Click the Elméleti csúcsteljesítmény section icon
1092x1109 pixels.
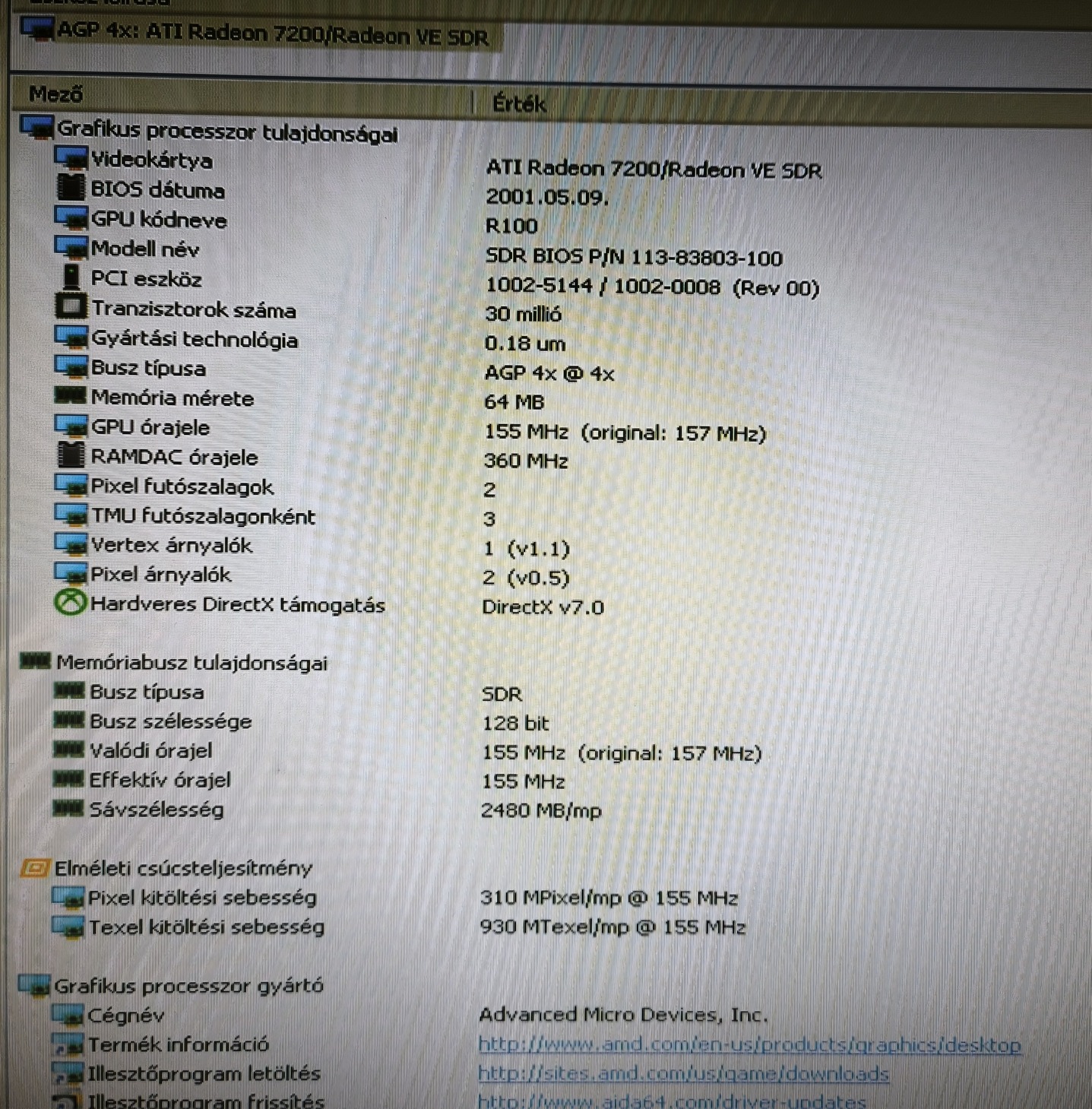pos(34,867)
